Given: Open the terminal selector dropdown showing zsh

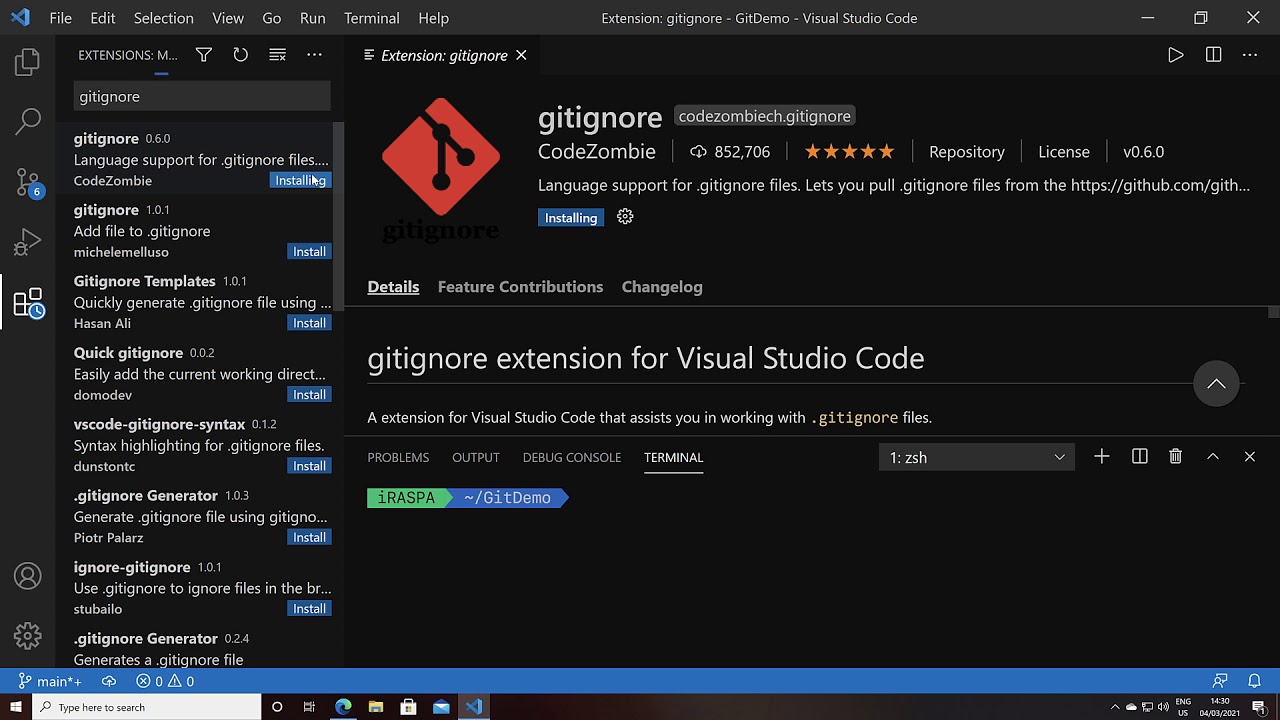Looking at the screenshot, I should tap(977, 457).
